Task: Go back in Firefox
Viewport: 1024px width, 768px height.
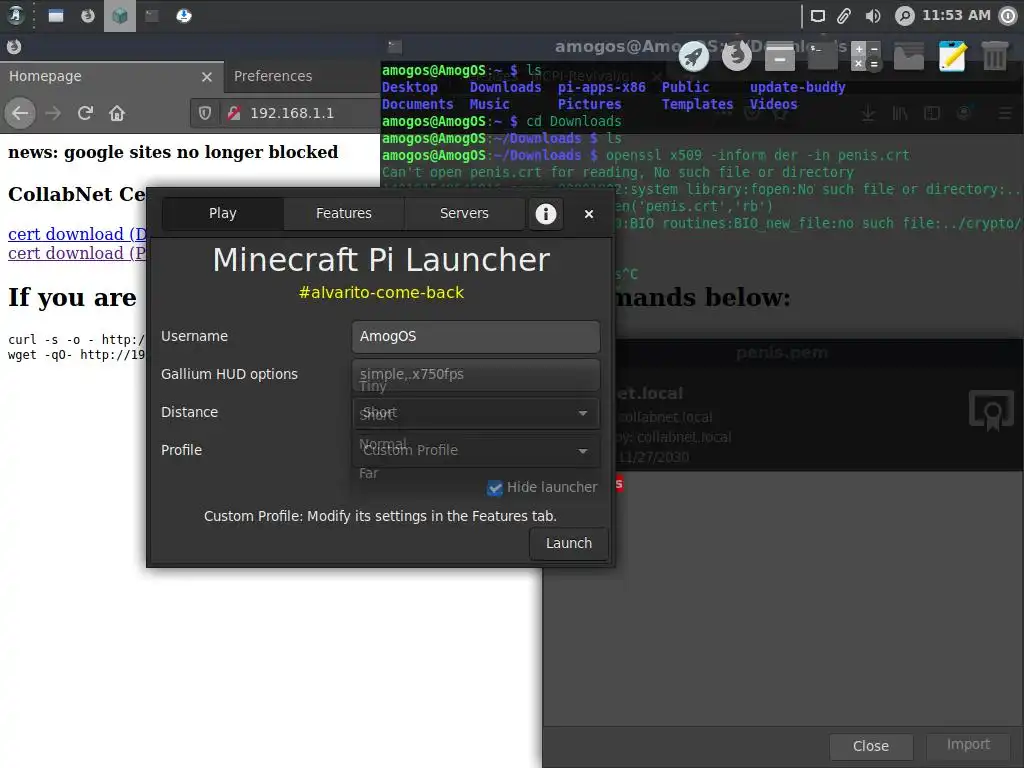Action: tap(20, 113)
